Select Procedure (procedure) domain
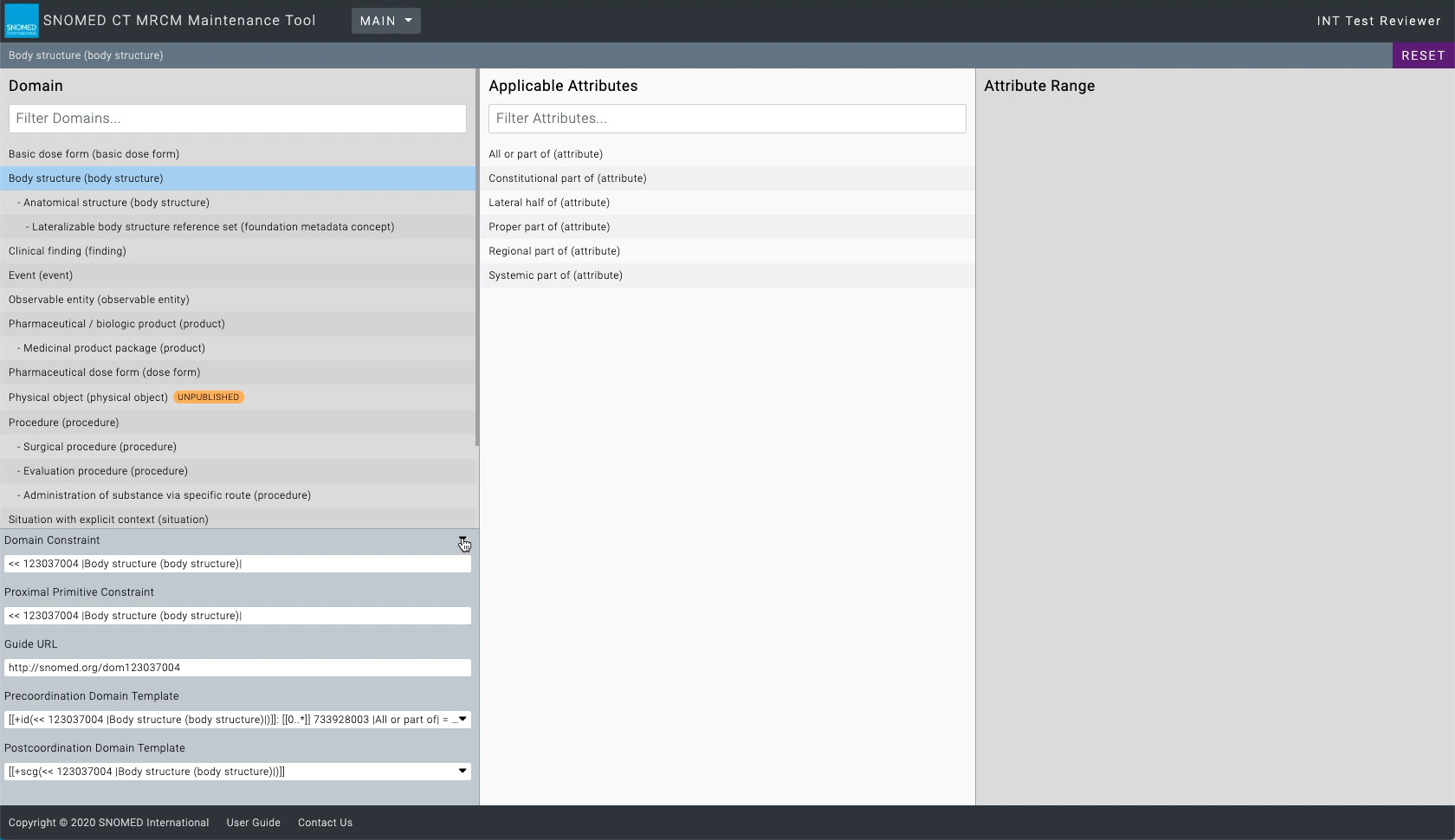The width and height of the screenshot is (1455, 840). (x=237, y=423)
